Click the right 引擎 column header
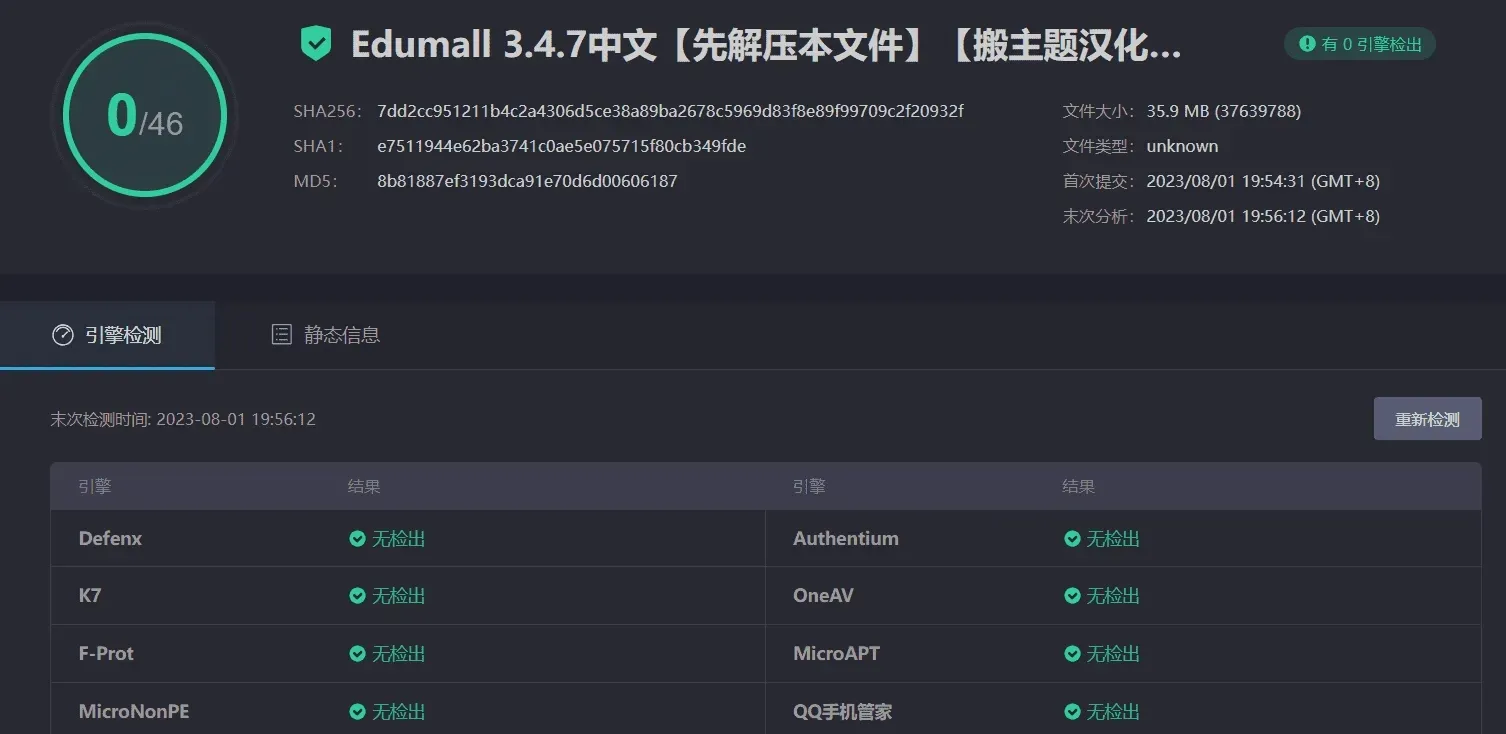 click(x=809, y=487)
